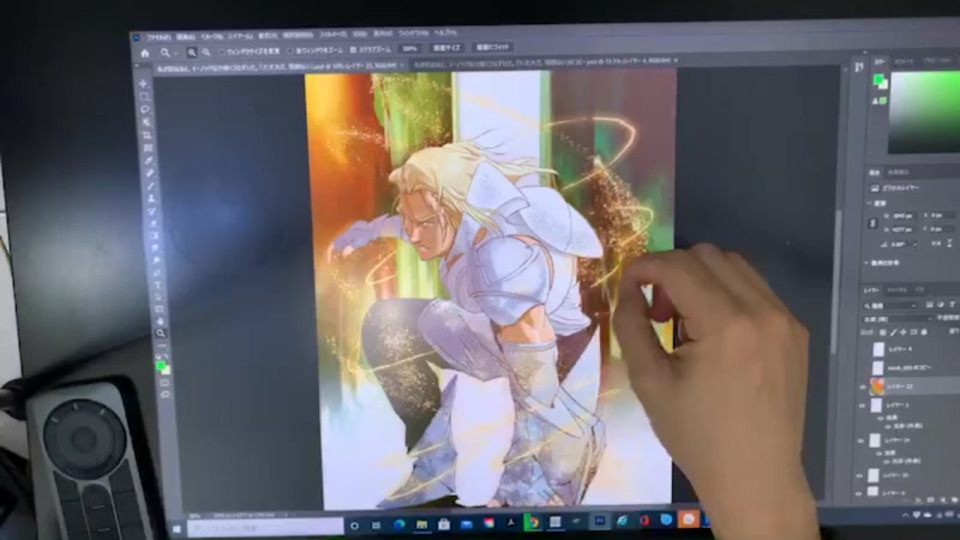
Task: Click the Fit Screen button
Action: (447, 48)
